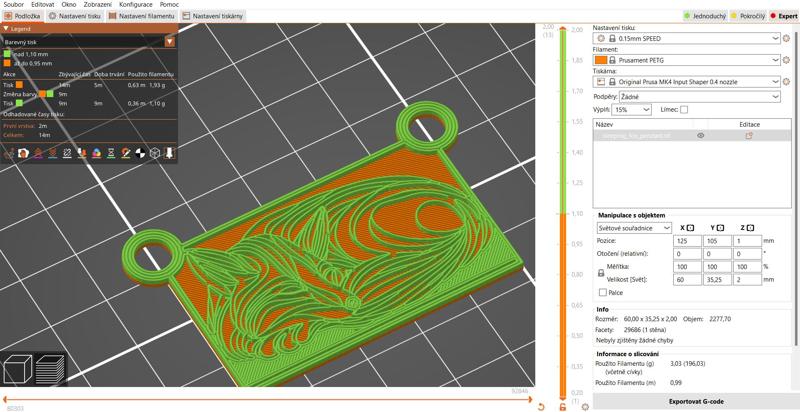Open the Okno menu

68,4
